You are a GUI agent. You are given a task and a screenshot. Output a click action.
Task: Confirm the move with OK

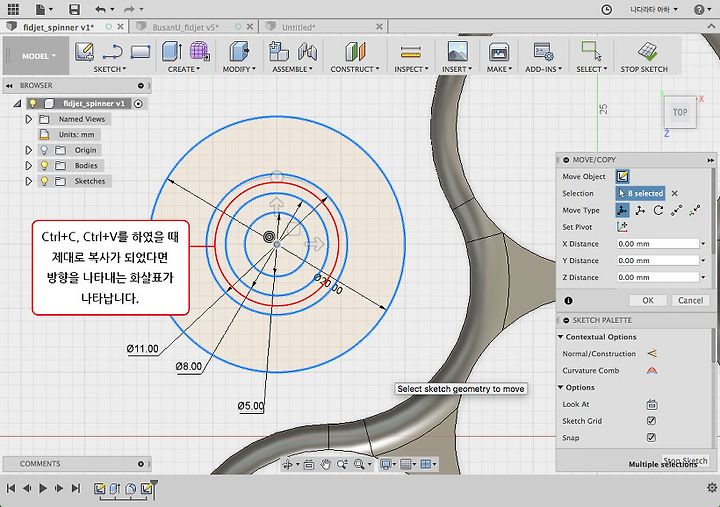pyautogui.click(x=647, y=300)
